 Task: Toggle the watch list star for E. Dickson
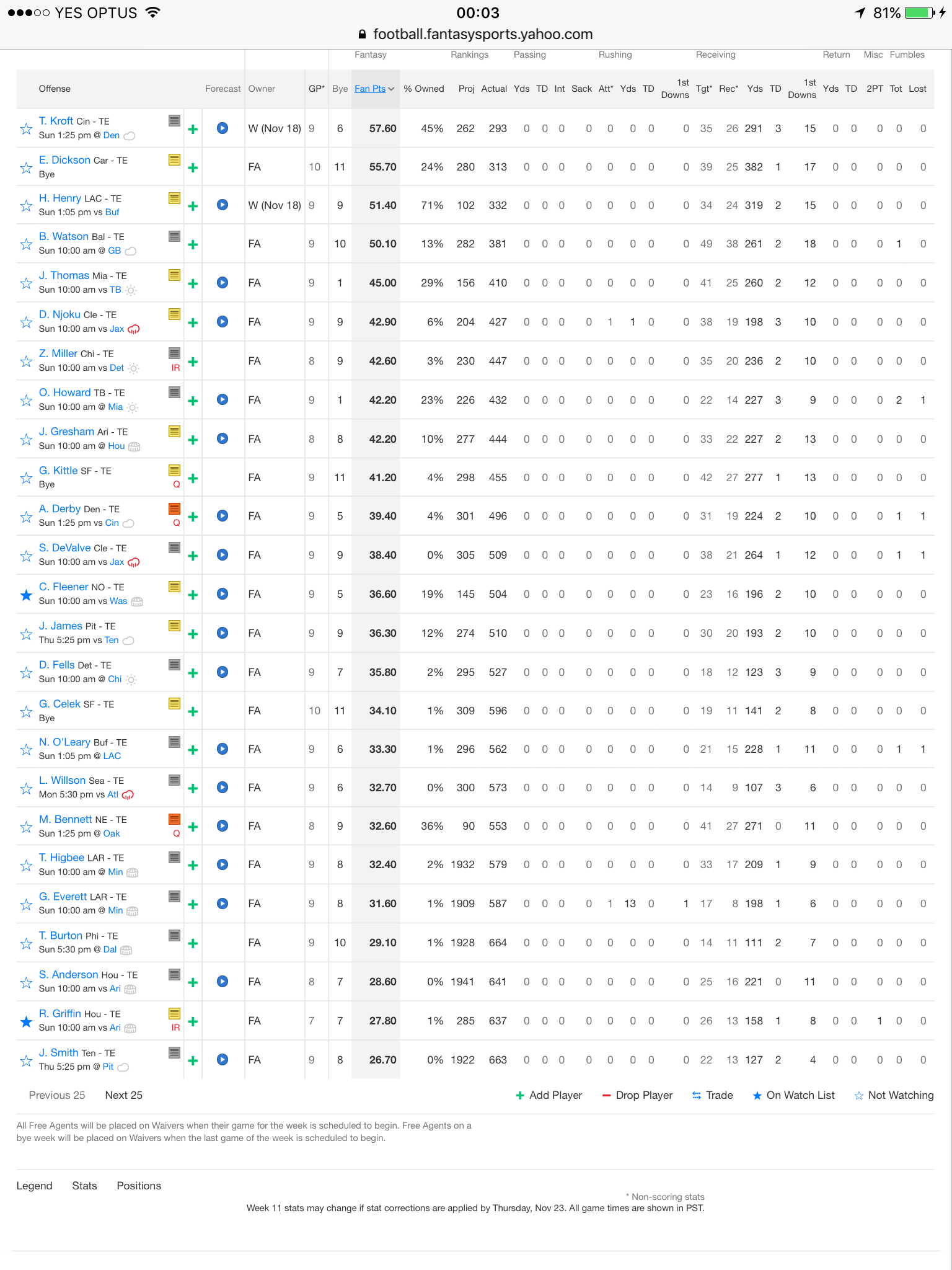[26, 167]
